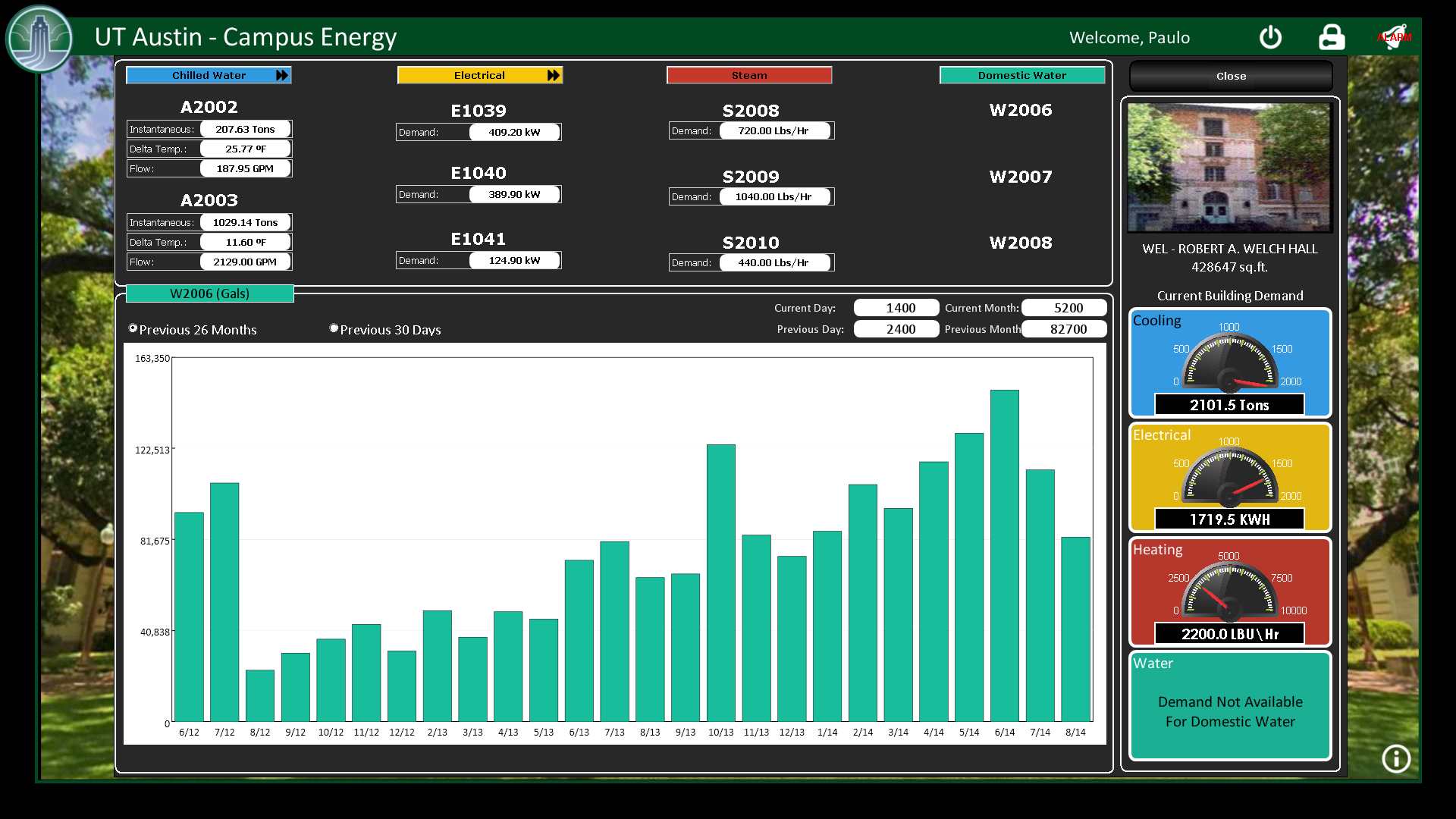Select Previous 30 Days radio option
The width and height of the screenshot is (1456, 819).
coord(334,328)
